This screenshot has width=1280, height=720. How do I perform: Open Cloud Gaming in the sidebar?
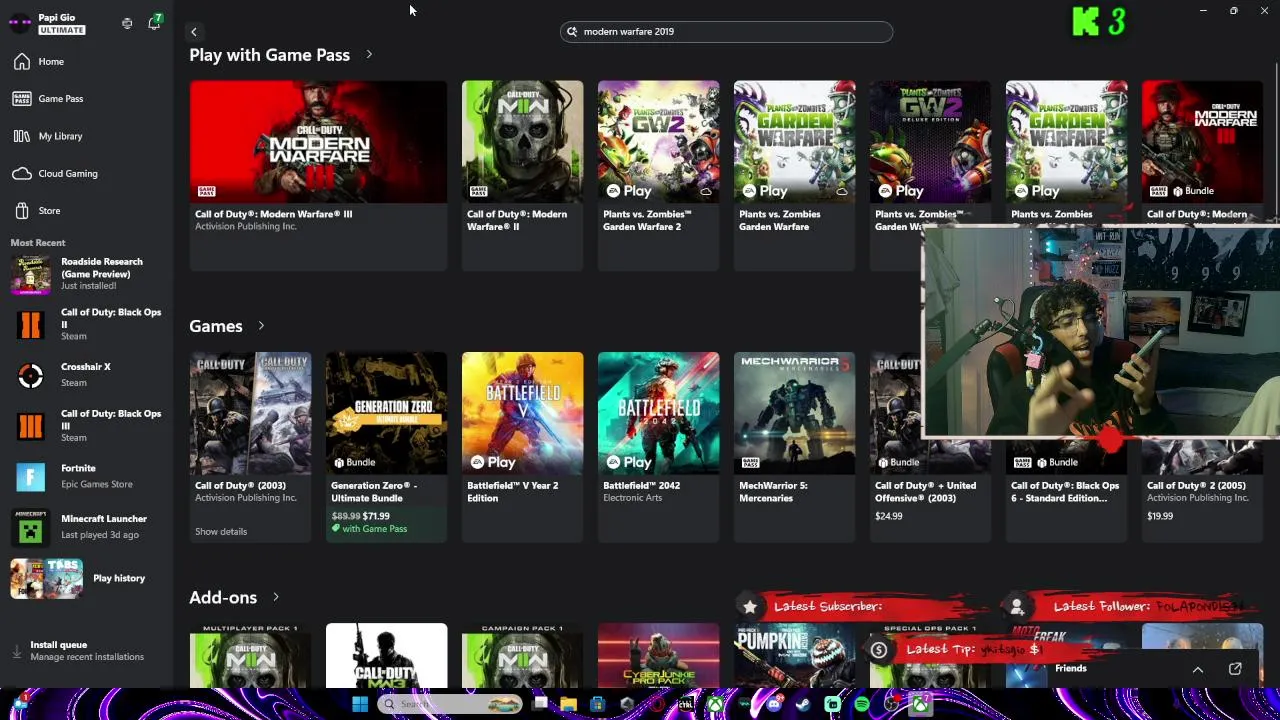point(87,173)
